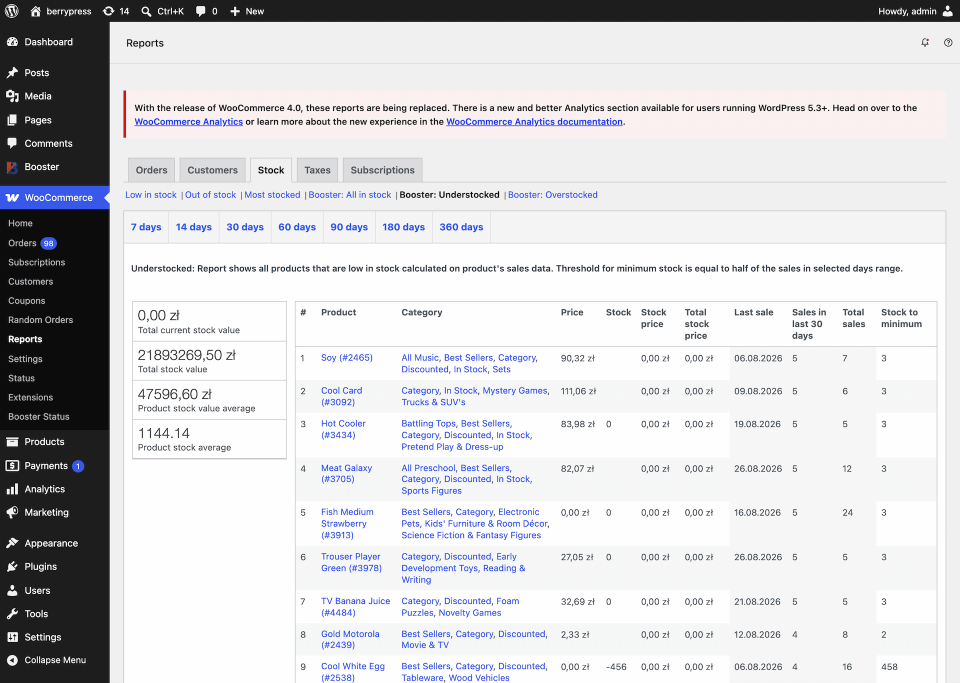
Task: Click the Pages icon in sidebar
Action: point(12,120)
